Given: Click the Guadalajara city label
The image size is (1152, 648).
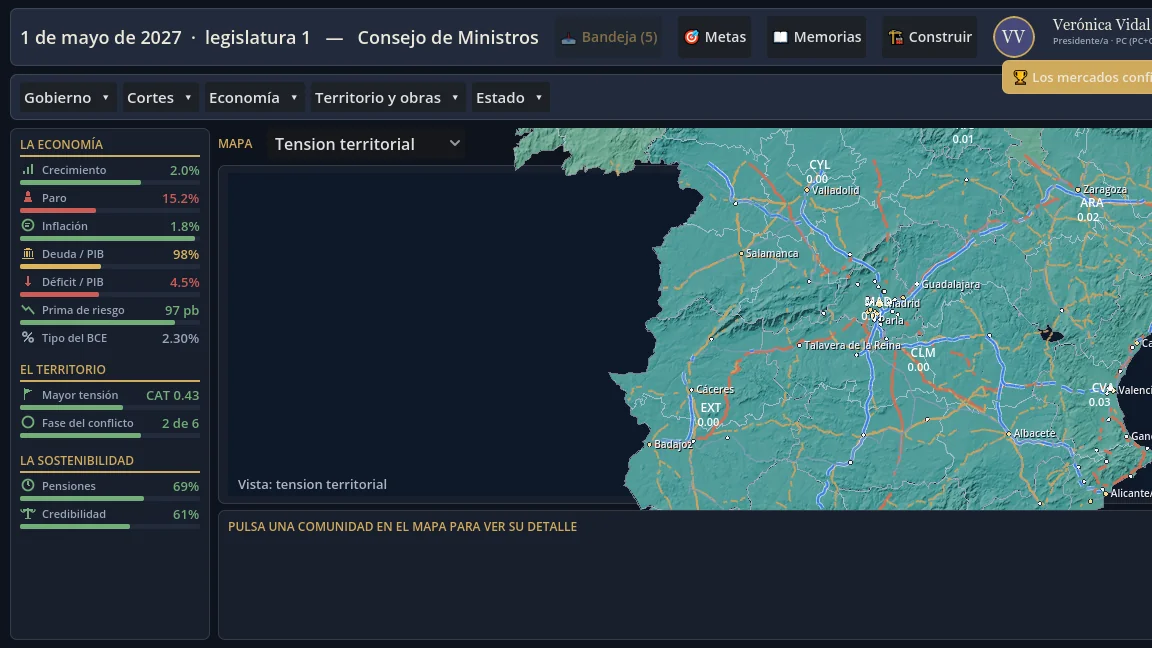Looking at the screenshot, I should (951, 284).
